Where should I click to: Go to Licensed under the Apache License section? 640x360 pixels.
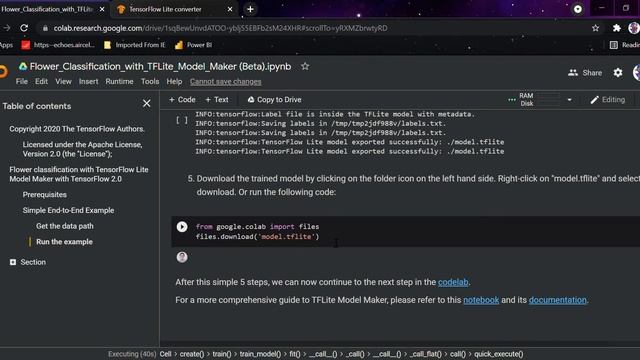pyautogui.click(x=82, y=149)
